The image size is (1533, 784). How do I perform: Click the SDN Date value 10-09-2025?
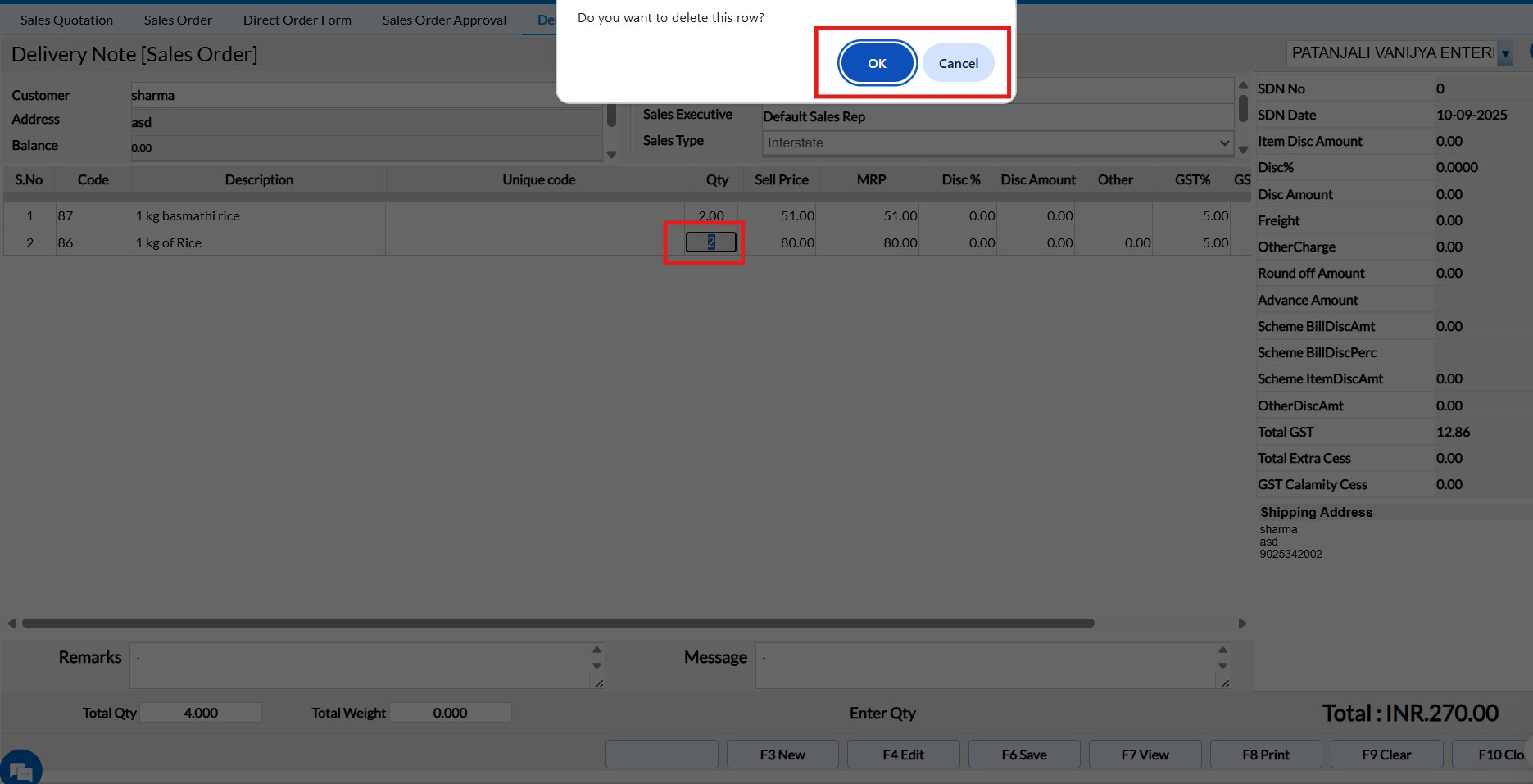[1472, 115]
